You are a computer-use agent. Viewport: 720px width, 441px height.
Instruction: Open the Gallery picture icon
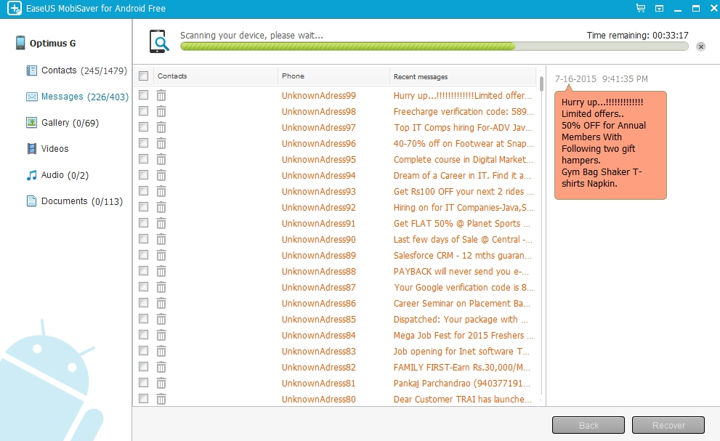[33, 123]
